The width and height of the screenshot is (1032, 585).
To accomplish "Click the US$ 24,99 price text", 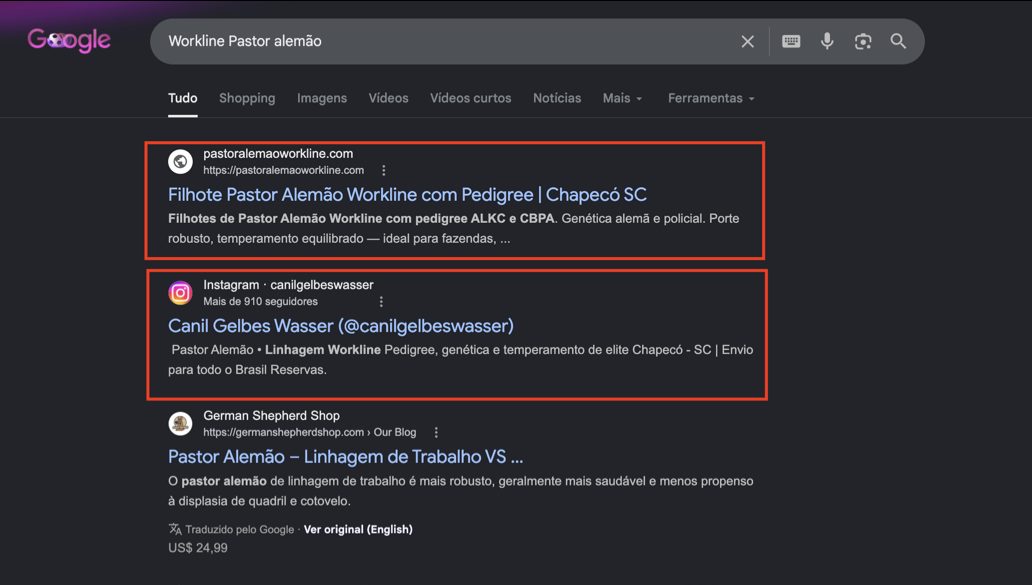I will point(197,548).
